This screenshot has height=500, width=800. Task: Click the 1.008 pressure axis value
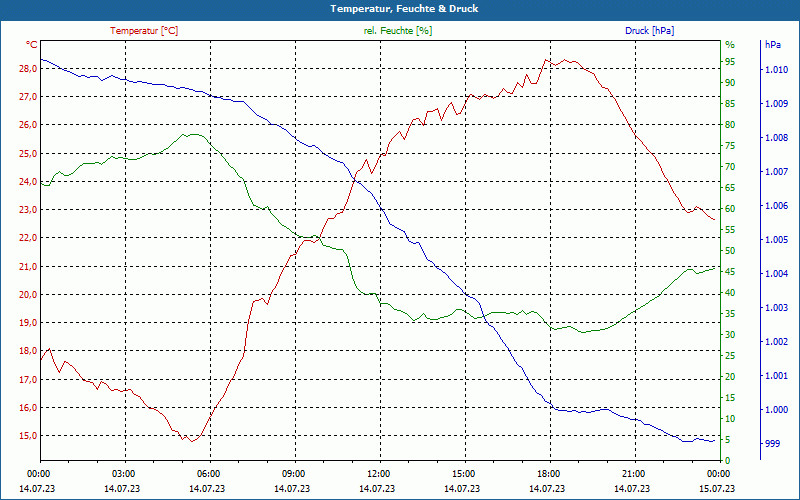pyautogui.click(x=777, y=138)
